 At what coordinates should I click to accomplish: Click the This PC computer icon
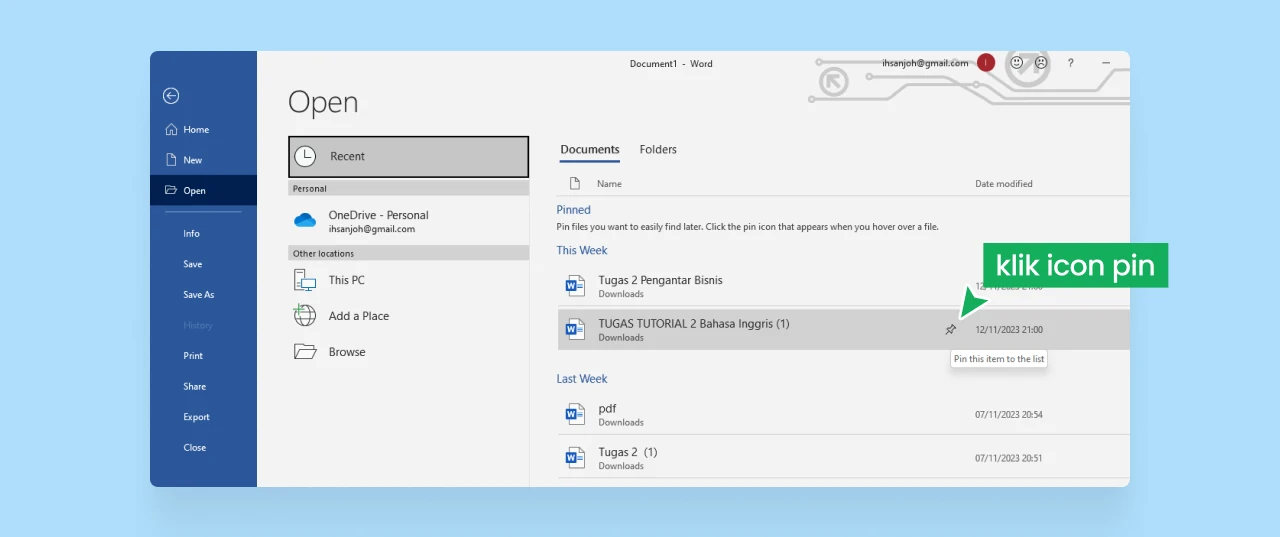tap(305, 280)
